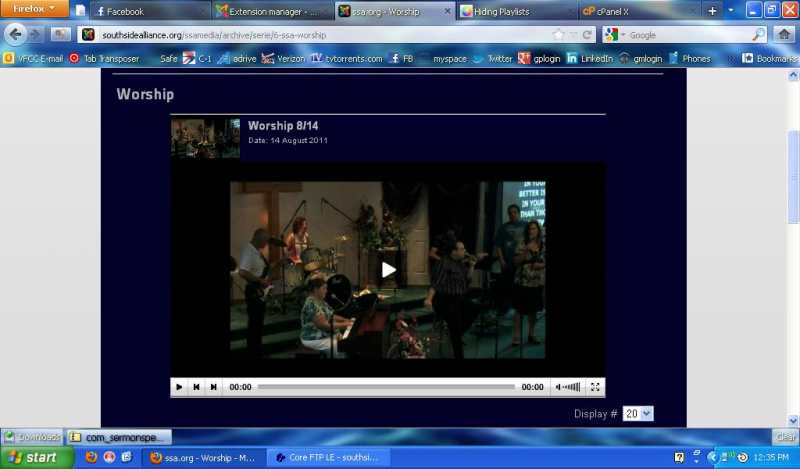This screenshot has width=800, height=469.
Task: Launch Firefox from the quick launch icon
Action: point(91,457)
